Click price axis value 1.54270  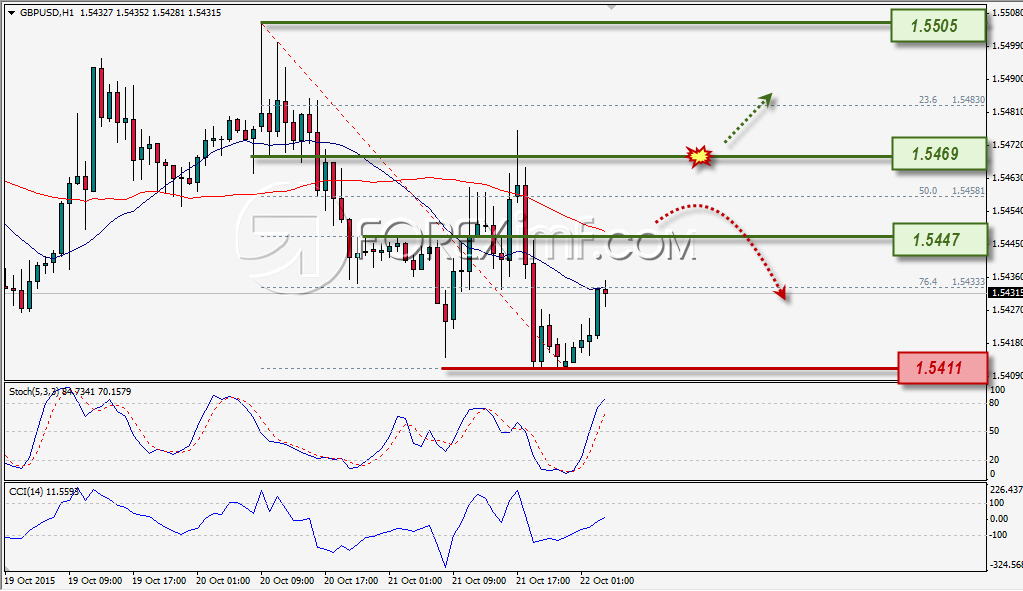[x=1007, y=309]
